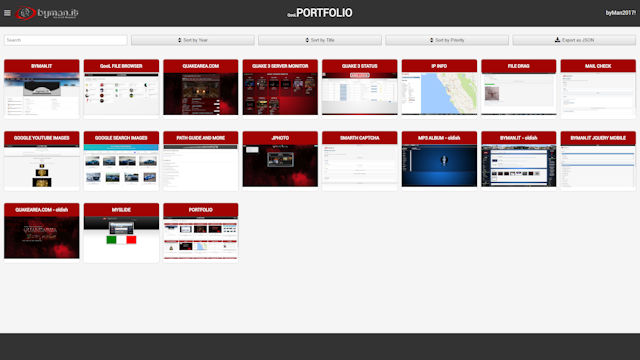Image resolution: width=640 pixels, height=360 pixels.
Task: Click the Sort by Priority arrows icon
Action: (431, 40)
